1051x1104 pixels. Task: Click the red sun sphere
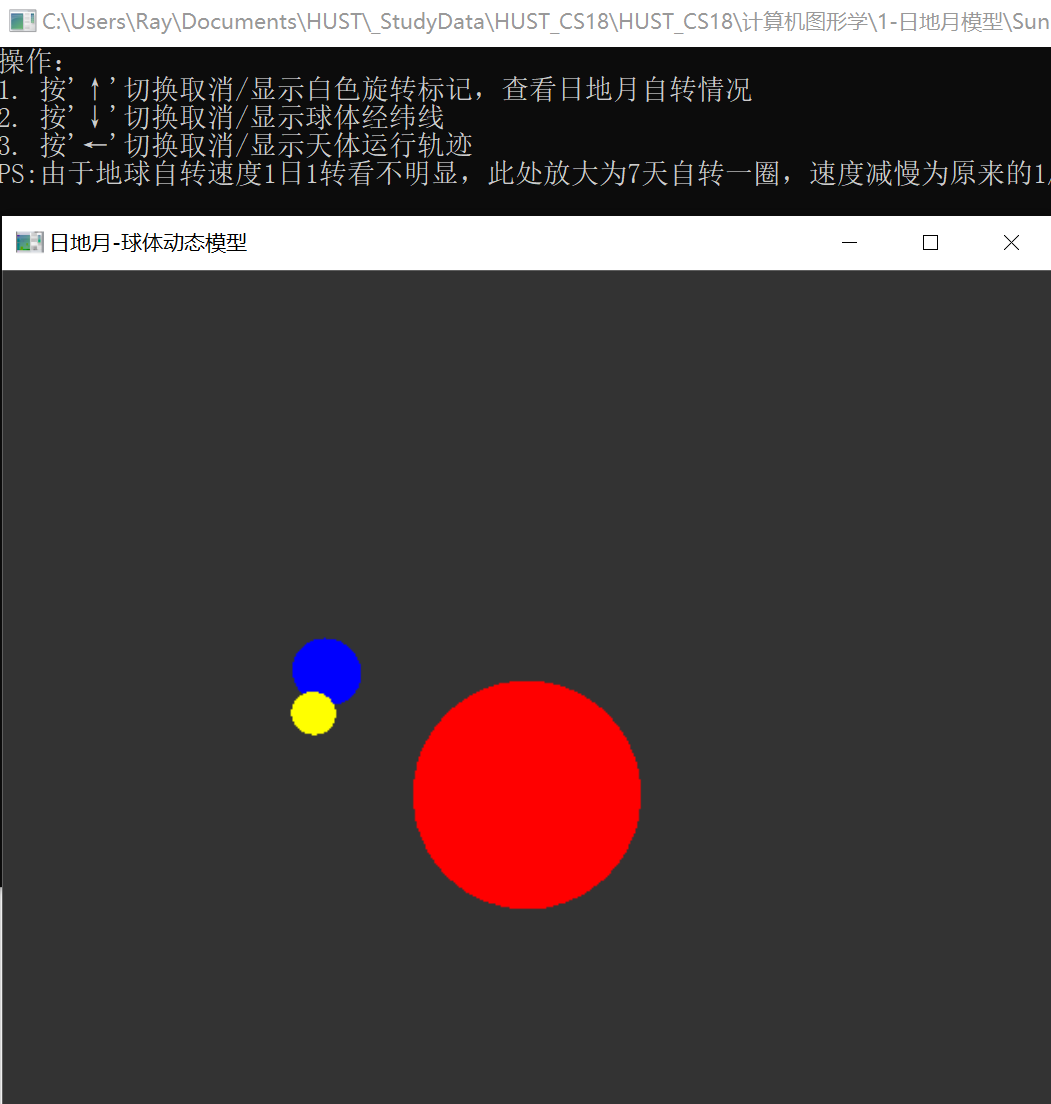pyautogui.click(x=527, y=795)
